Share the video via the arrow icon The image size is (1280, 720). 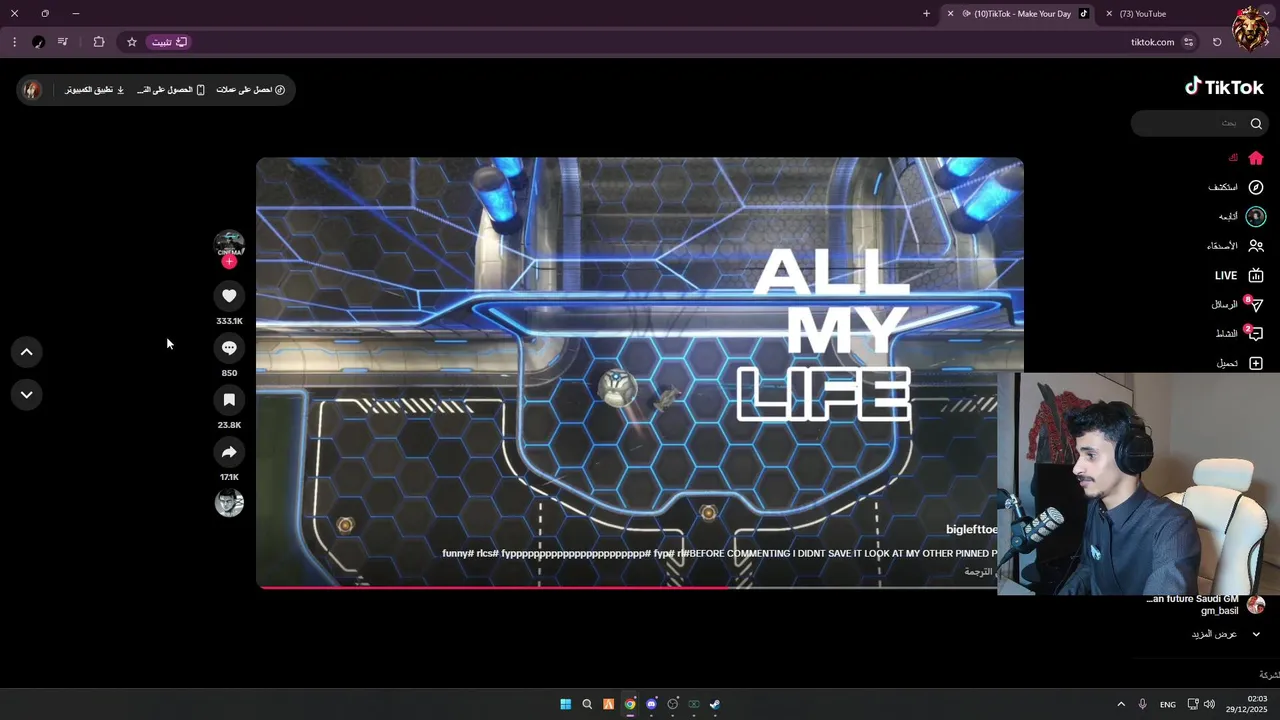[229, 451]
